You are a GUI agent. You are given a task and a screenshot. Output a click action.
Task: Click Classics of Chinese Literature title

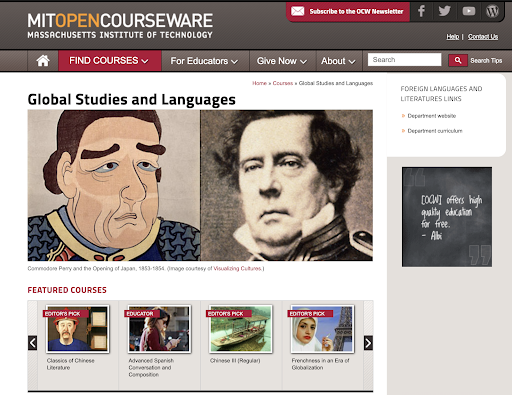point(71,364)
